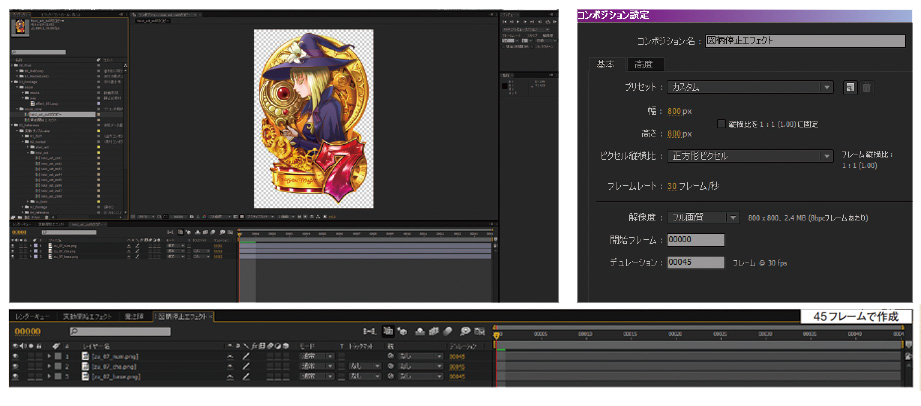The width and height of the screenshot is (921, 406).
Task: Click the 幅 width value 800
Action: pyautogui.click(x=674, y=111)
